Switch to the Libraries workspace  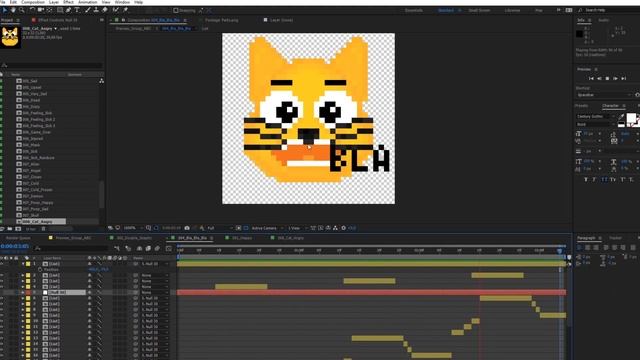pyautogui.click(x=512, y=10)
